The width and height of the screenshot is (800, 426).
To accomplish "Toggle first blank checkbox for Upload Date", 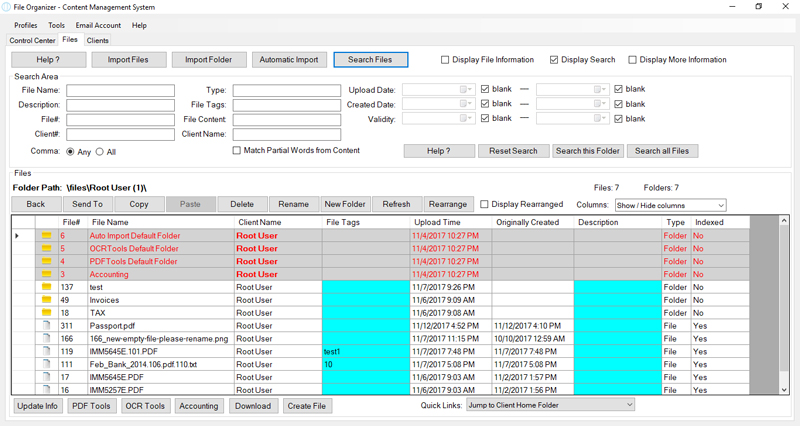I will click(x=485, y=89).
